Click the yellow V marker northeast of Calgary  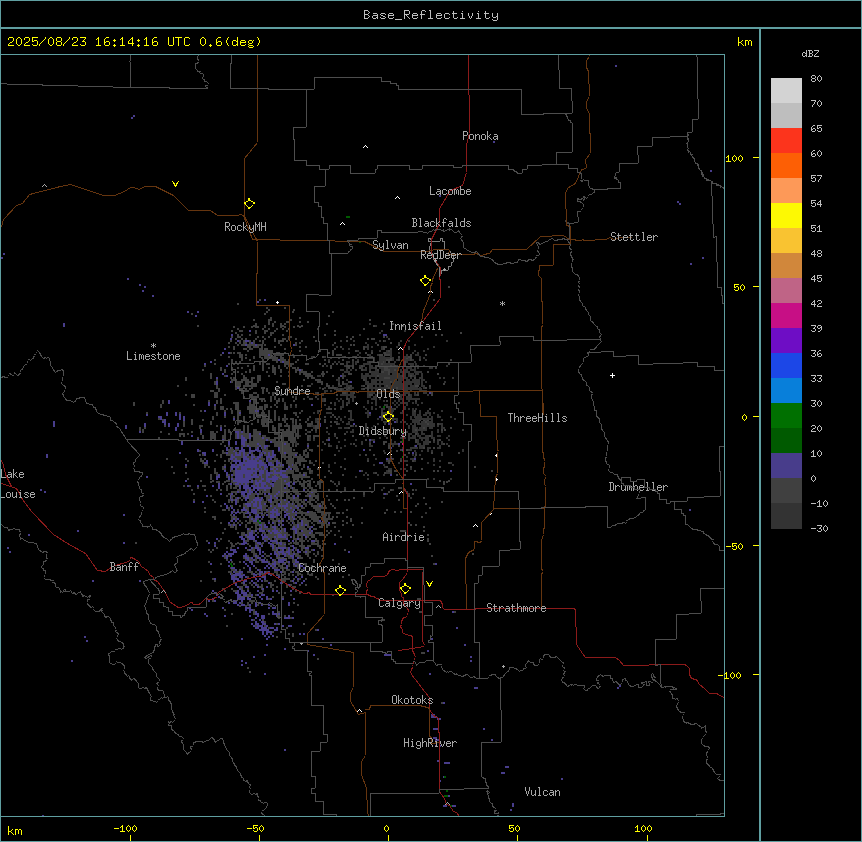[429, 584]
